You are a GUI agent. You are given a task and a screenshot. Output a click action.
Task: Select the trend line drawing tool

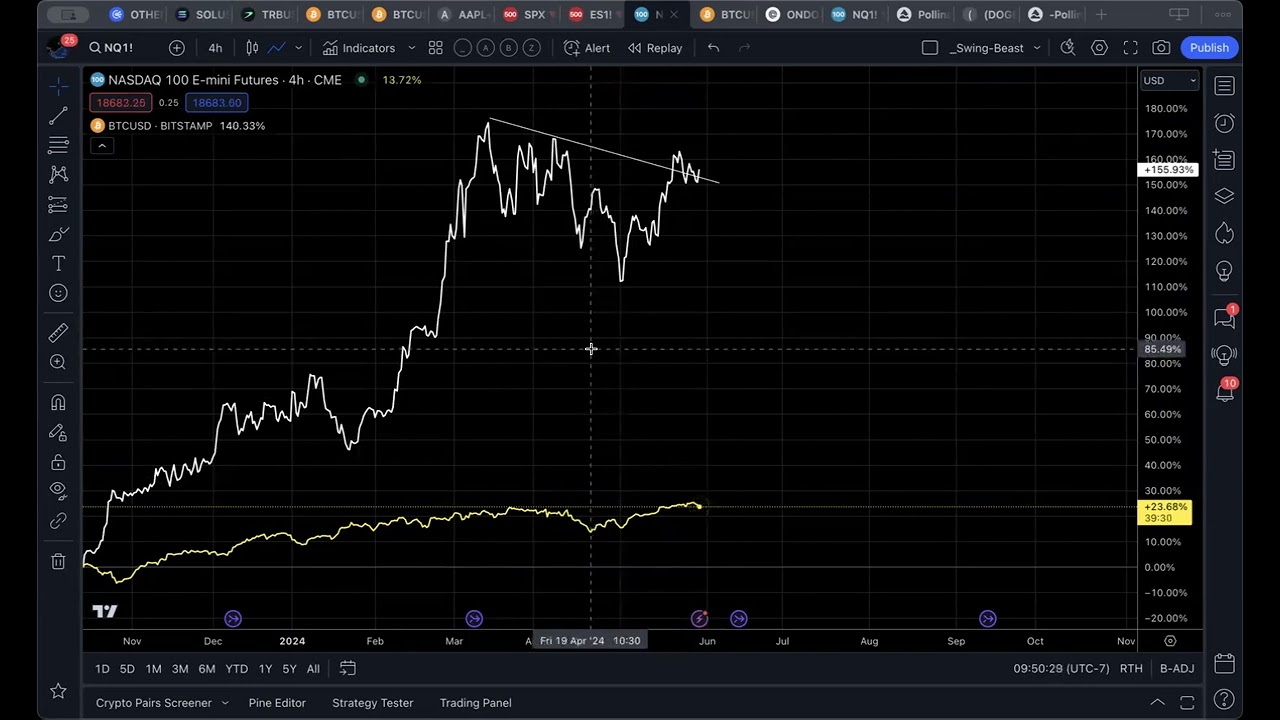[x=58, y=116]
